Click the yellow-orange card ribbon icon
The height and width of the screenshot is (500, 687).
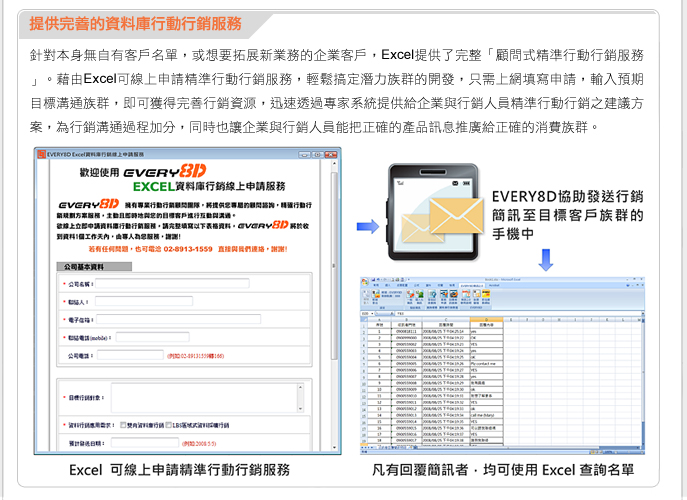click(x=486, y=294)
